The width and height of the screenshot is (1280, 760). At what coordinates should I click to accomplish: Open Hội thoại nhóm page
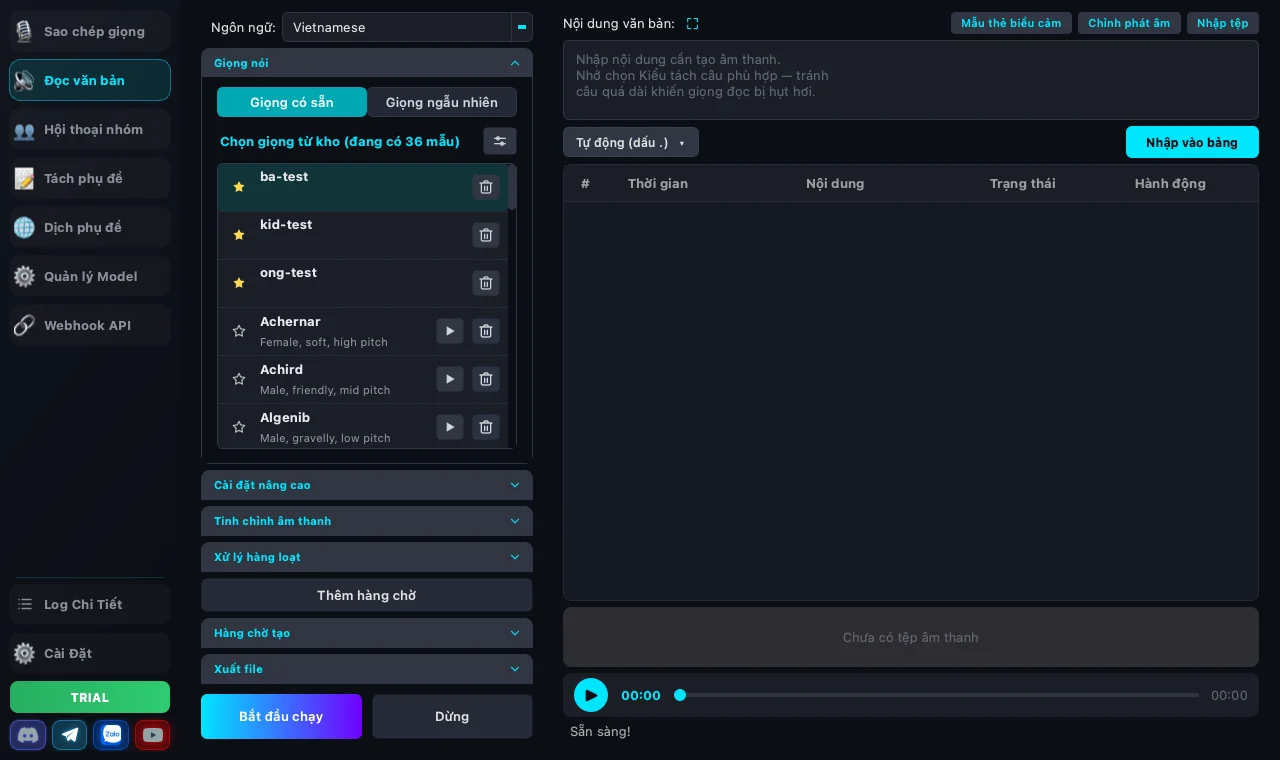[x=90, y=129]
